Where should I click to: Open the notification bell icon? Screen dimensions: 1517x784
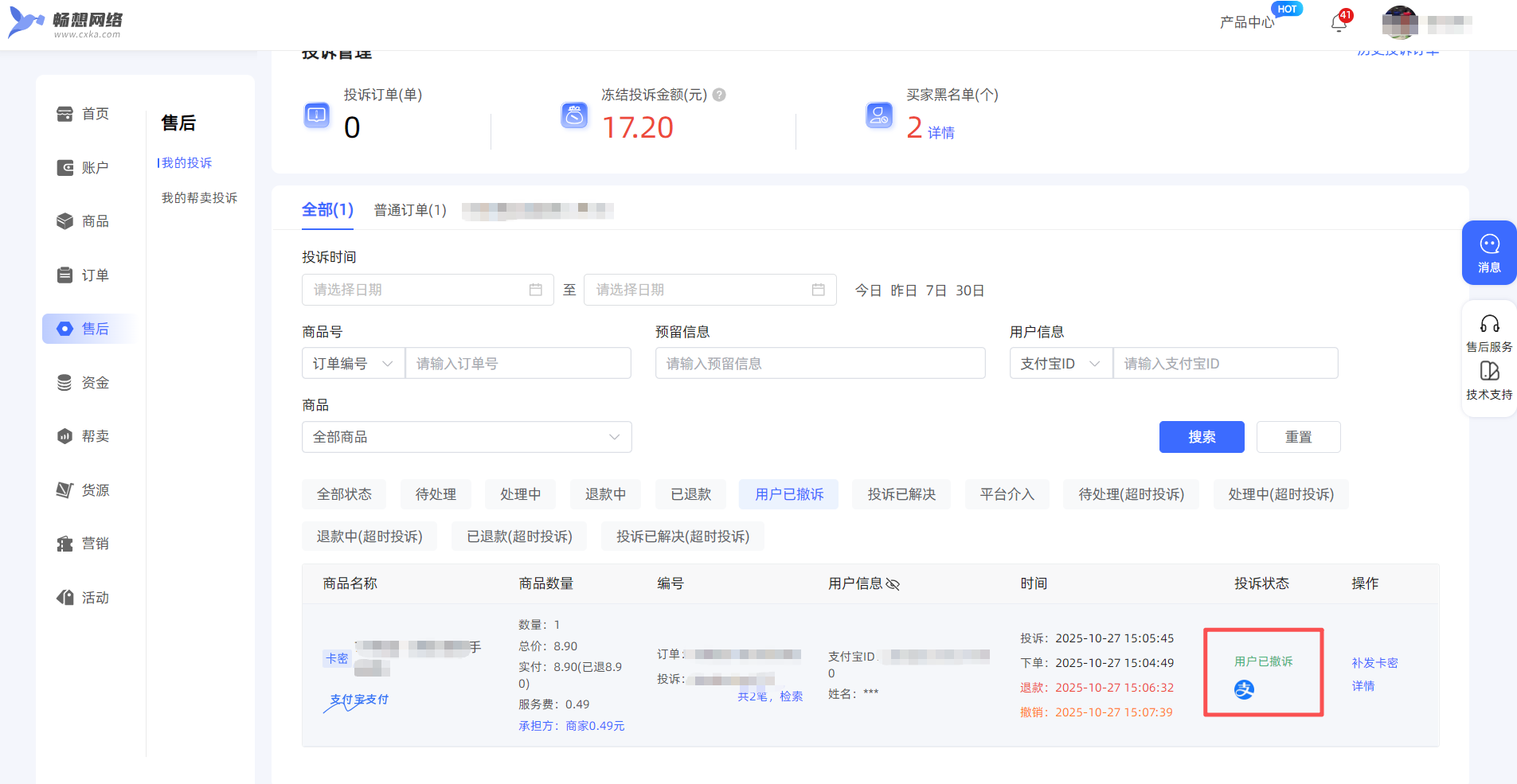click(x=1339, y=23)
